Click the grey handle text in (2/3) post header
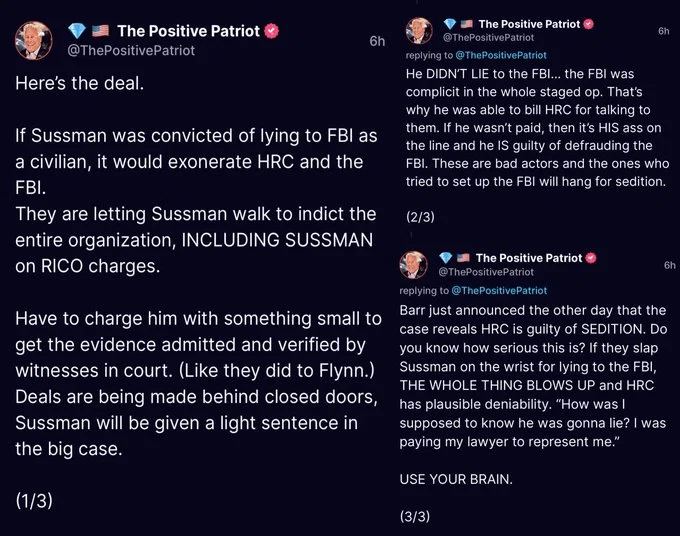The image size is (680, 536). tap(488, 38)
